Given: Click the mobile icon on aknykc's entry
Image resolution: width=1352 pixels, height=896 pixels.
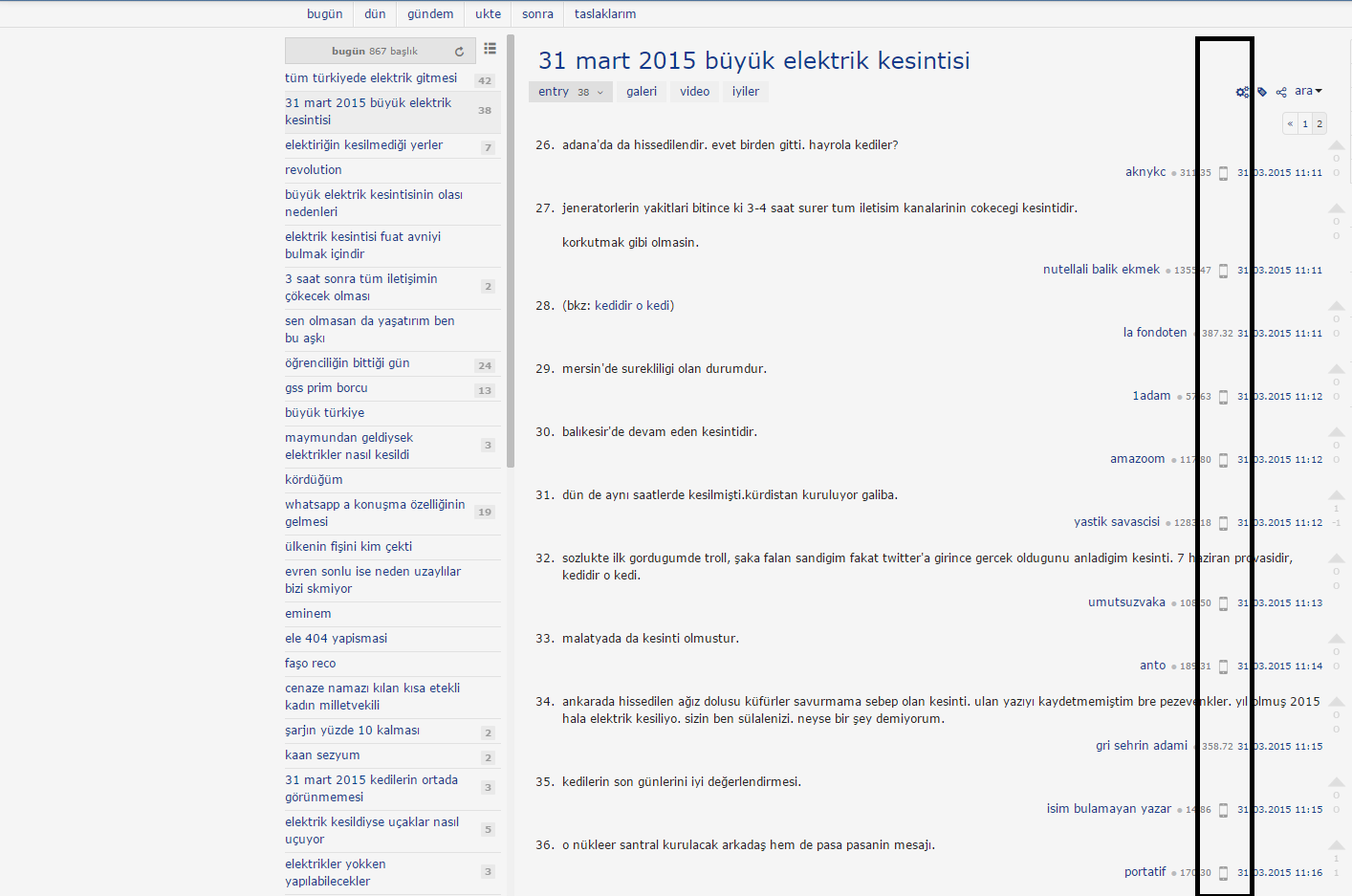Looking at the screenshot, I should [1223, 173].
